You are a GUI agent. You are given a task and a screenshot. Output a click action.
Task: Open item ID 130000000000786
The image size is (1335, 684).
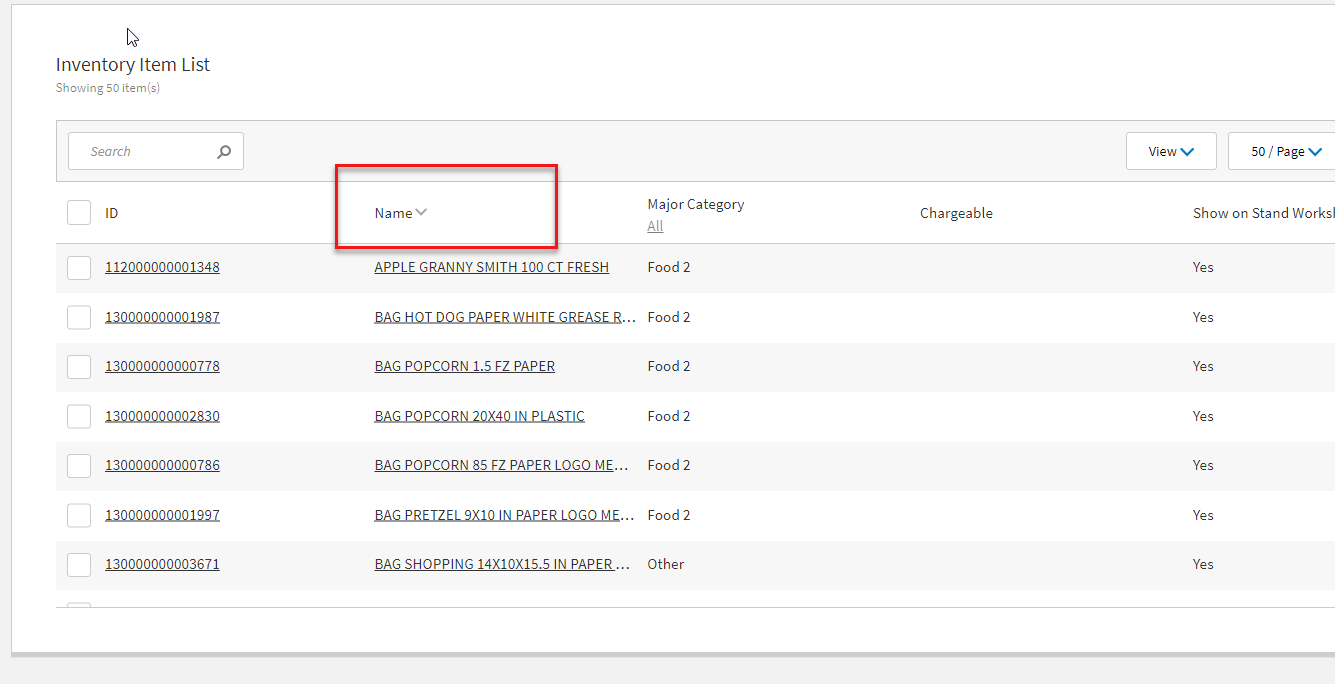coord(162,465)
